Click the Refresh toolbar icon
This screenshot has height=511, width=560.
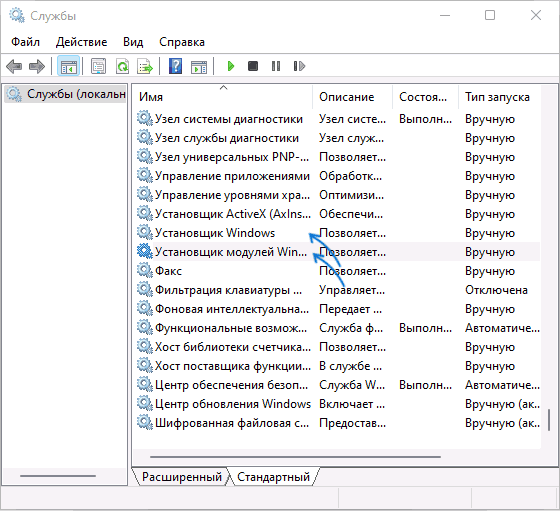pyautogui.click(x=122, y=66)
